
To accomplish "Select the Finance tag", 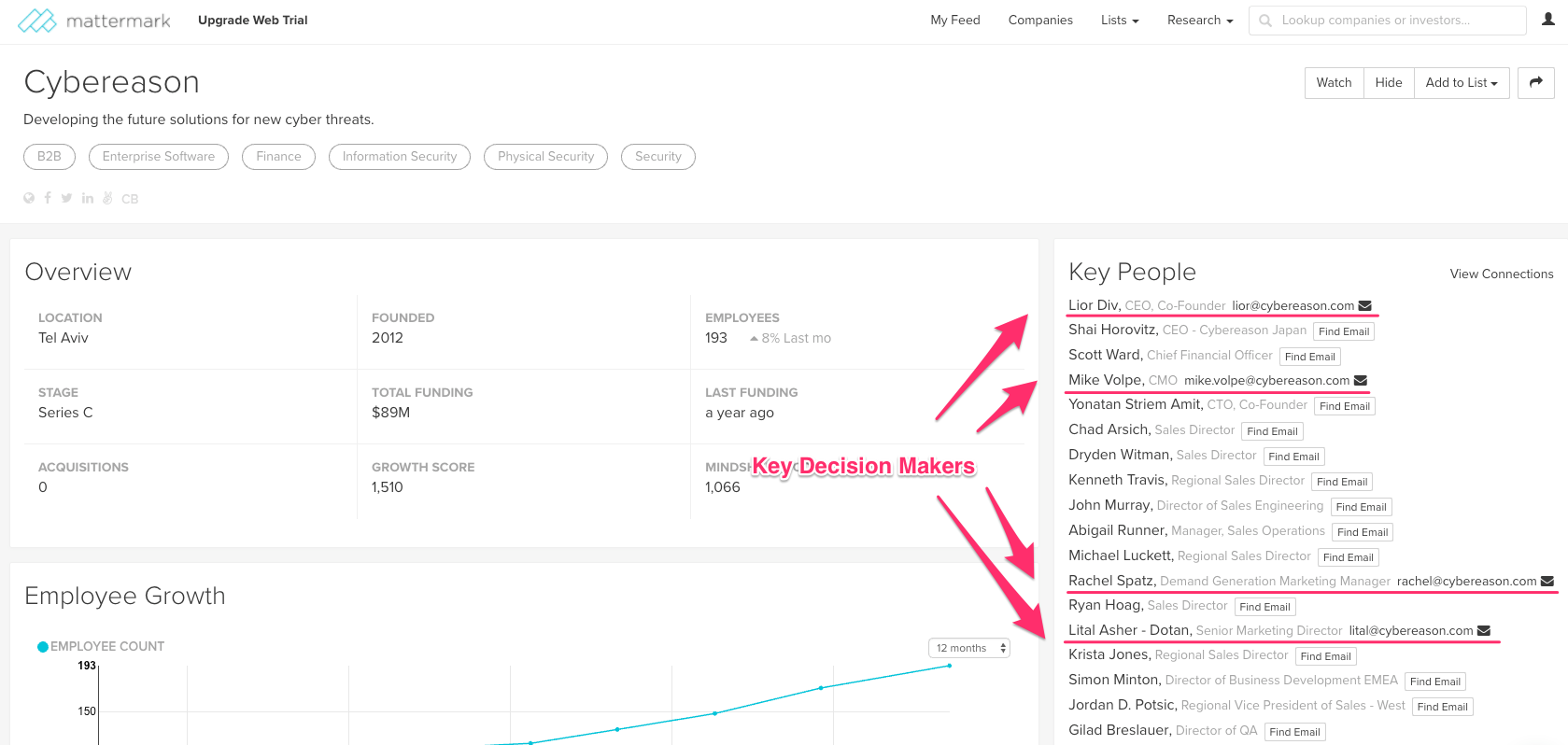I will (x=278, y=157).
